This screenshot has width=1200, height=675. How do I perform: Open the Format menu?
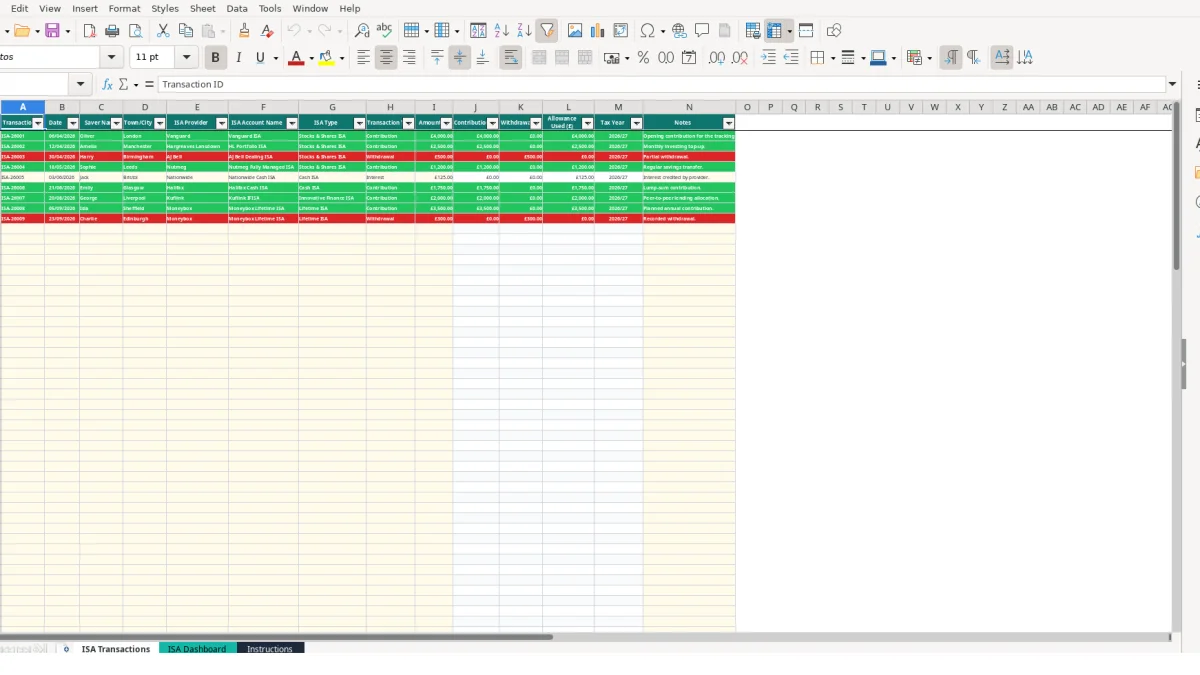(125, 8)
